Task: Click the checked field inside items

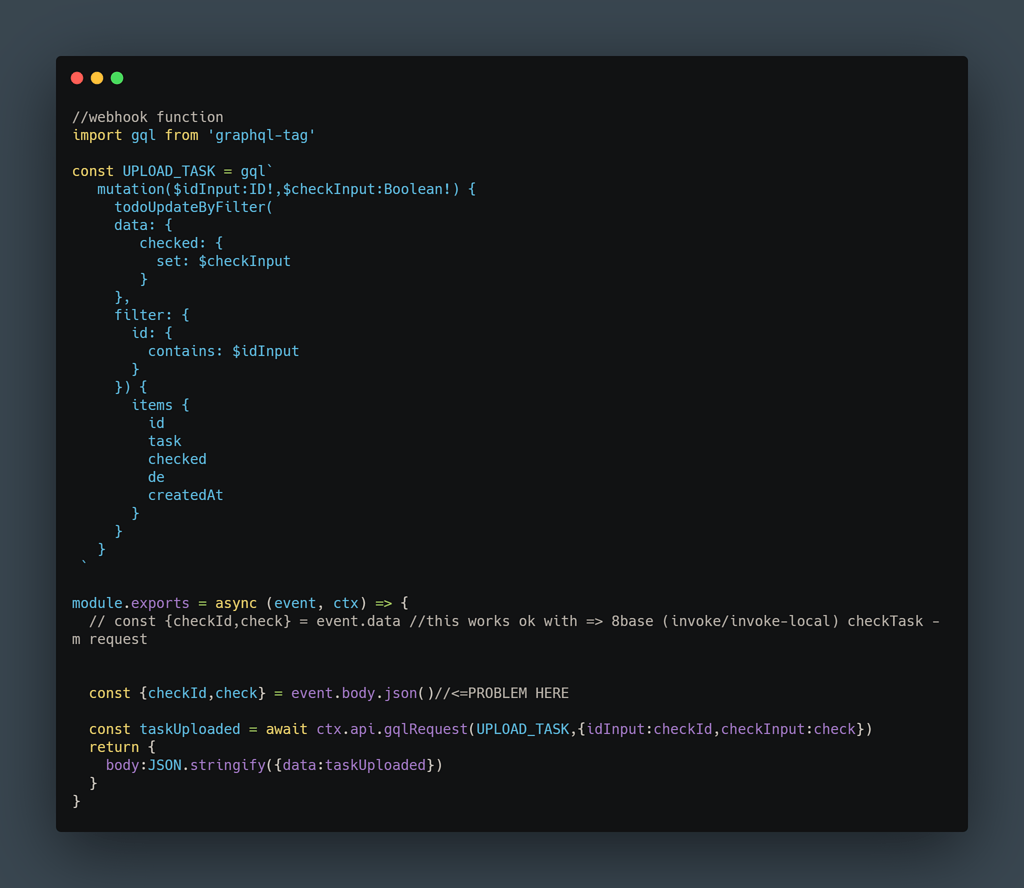Action: 177,458
